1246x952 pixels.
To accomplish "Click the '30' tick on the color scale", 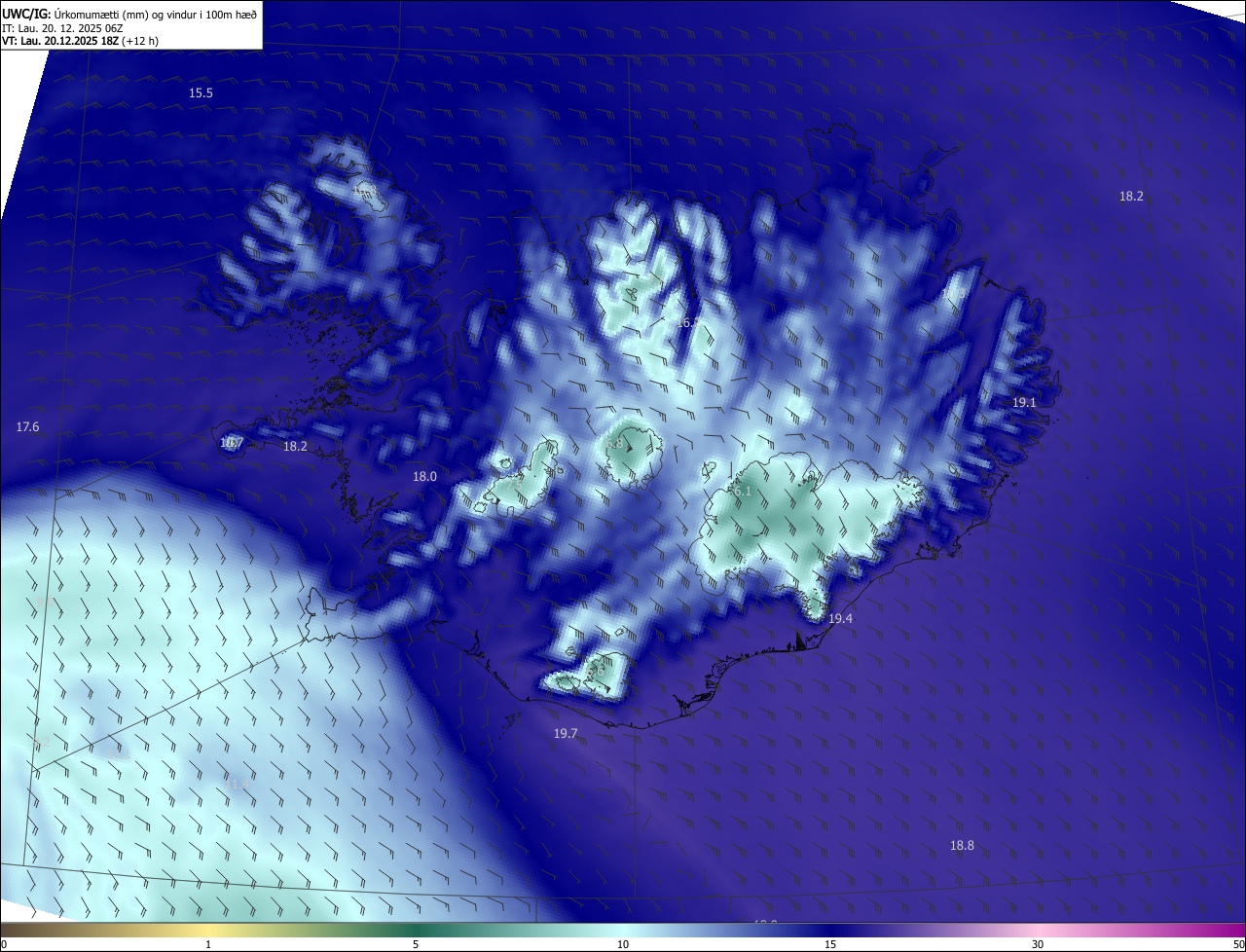I will [x=1038, y=944].
